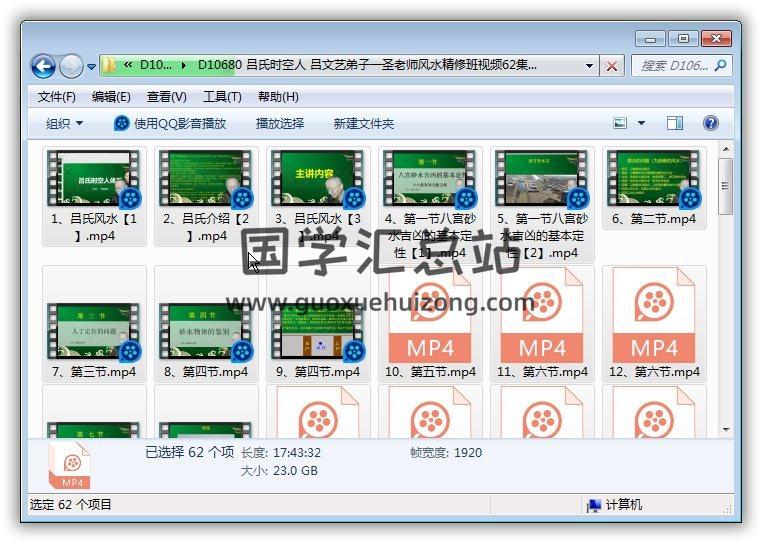Select the 9、第四节.mp4 video thumbnail
The width and height of the screenshot is (762, 543).
pos(318,332)
